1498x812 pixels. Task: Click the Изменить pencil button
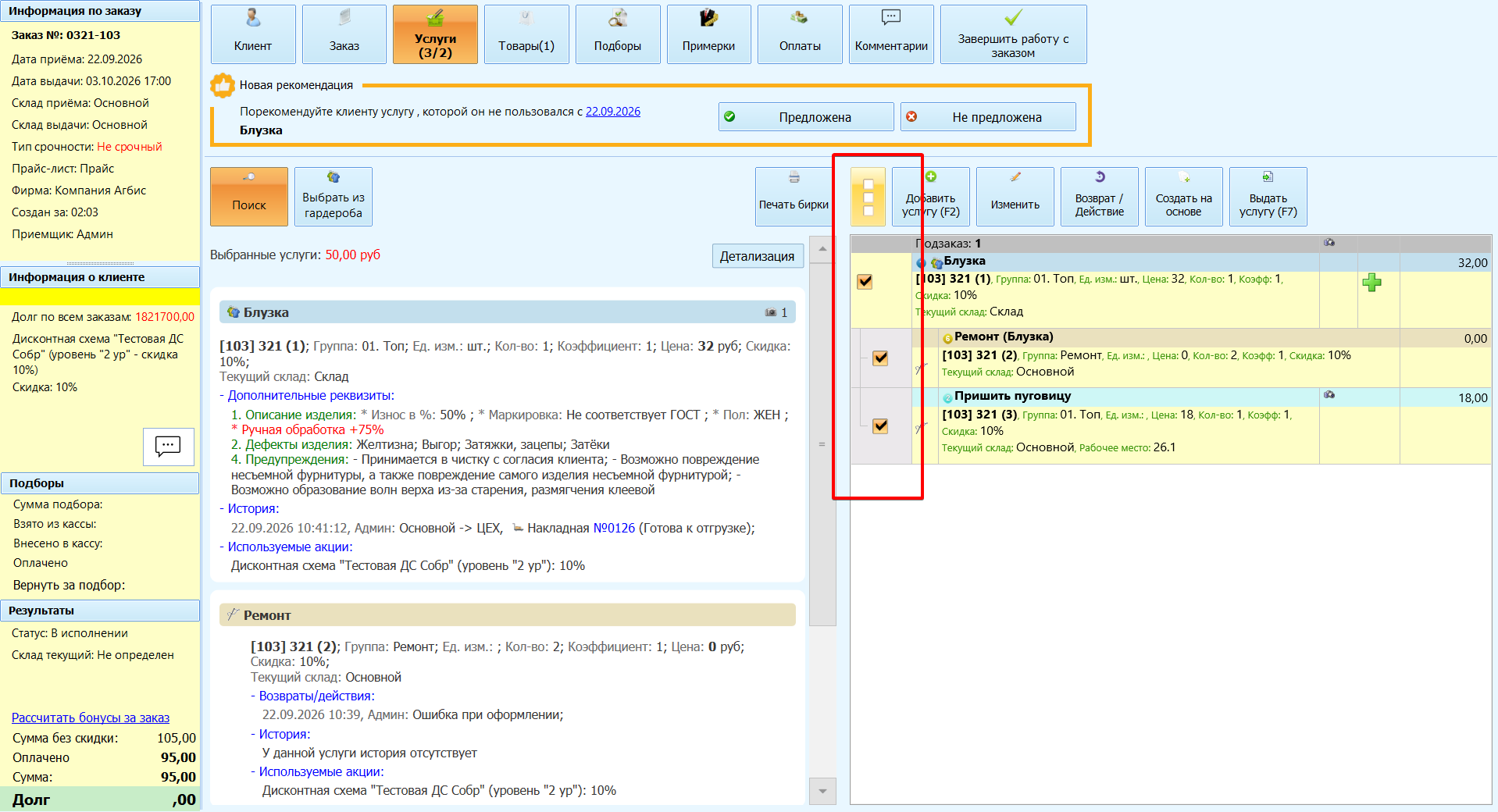(x=1015, y=197)
